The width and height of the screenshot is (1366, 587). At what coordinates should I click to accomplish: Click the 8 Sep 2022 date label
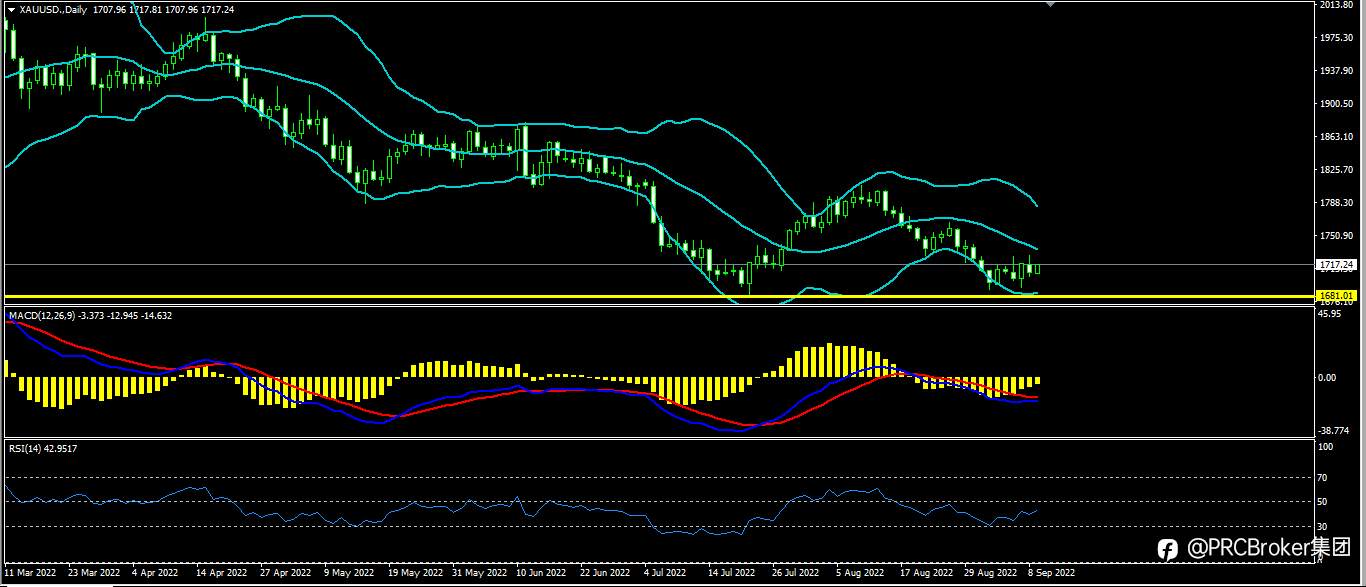(x=1050, y=574)
